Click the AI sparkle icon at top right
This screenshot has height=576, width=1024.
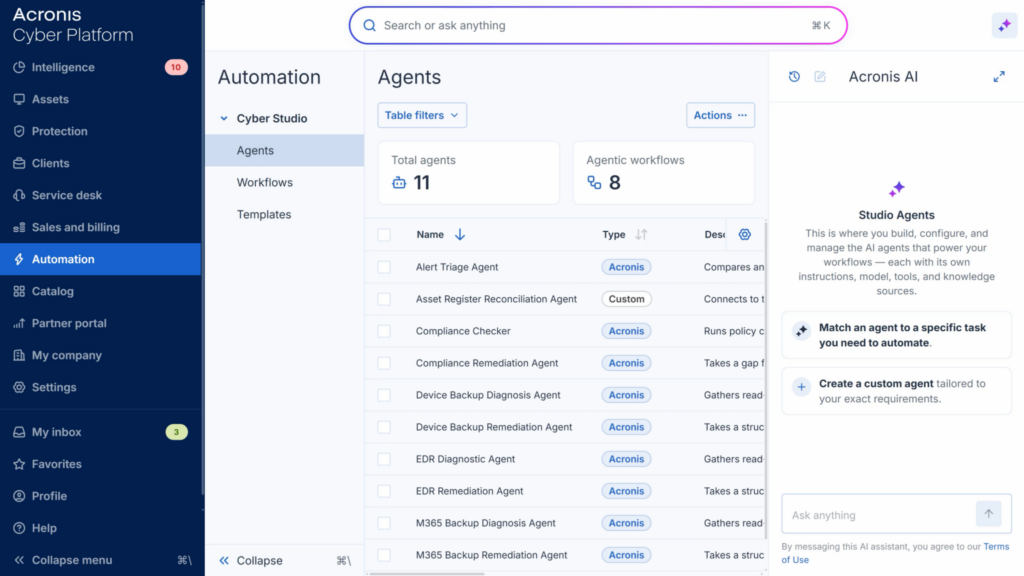click(x=1004, y=25)
